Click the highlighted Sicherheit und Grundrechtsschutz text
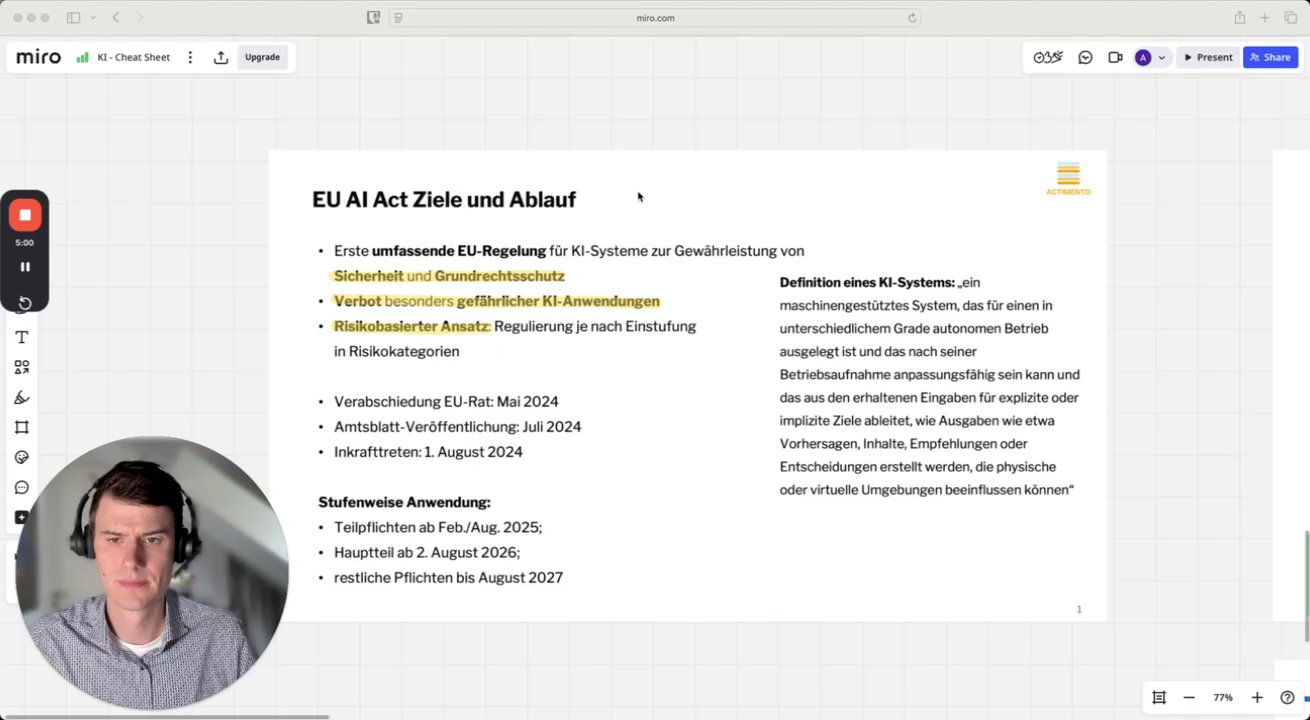Screen dimensions: 1310x720 point(449,276)
